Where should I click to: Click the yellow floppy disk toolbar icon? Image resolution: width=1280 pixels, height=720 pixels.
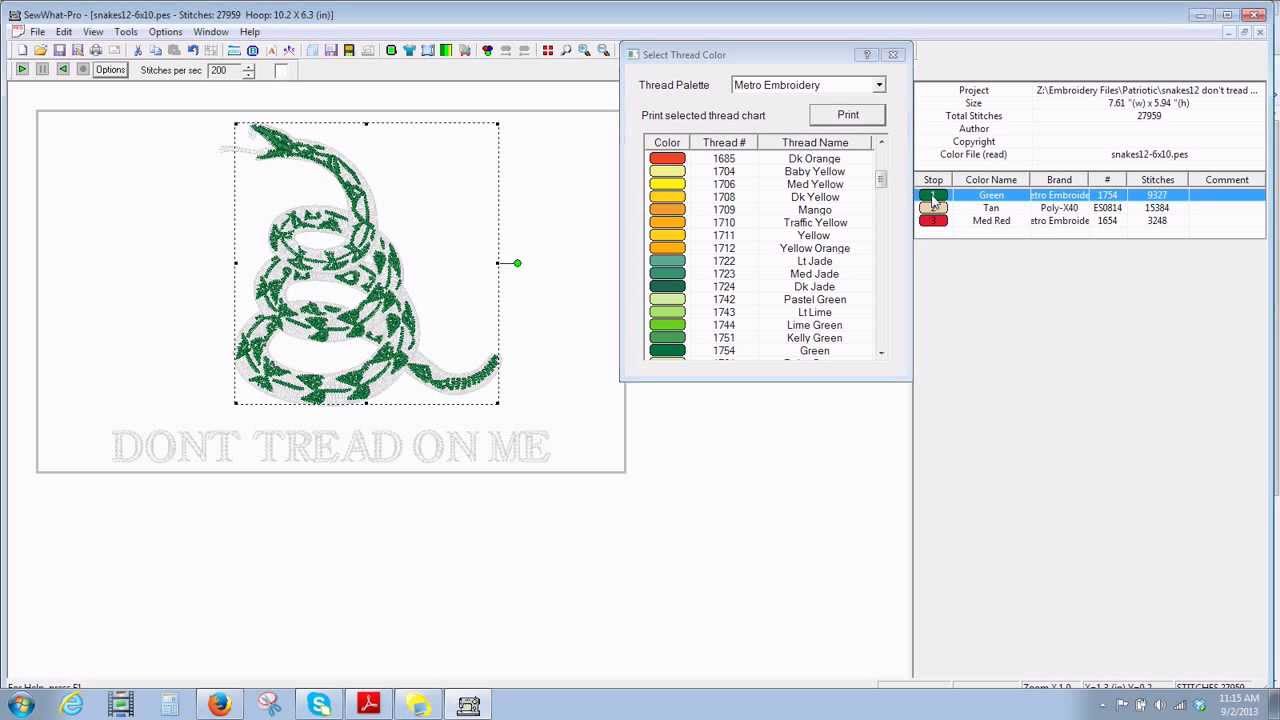click(349, 50)
